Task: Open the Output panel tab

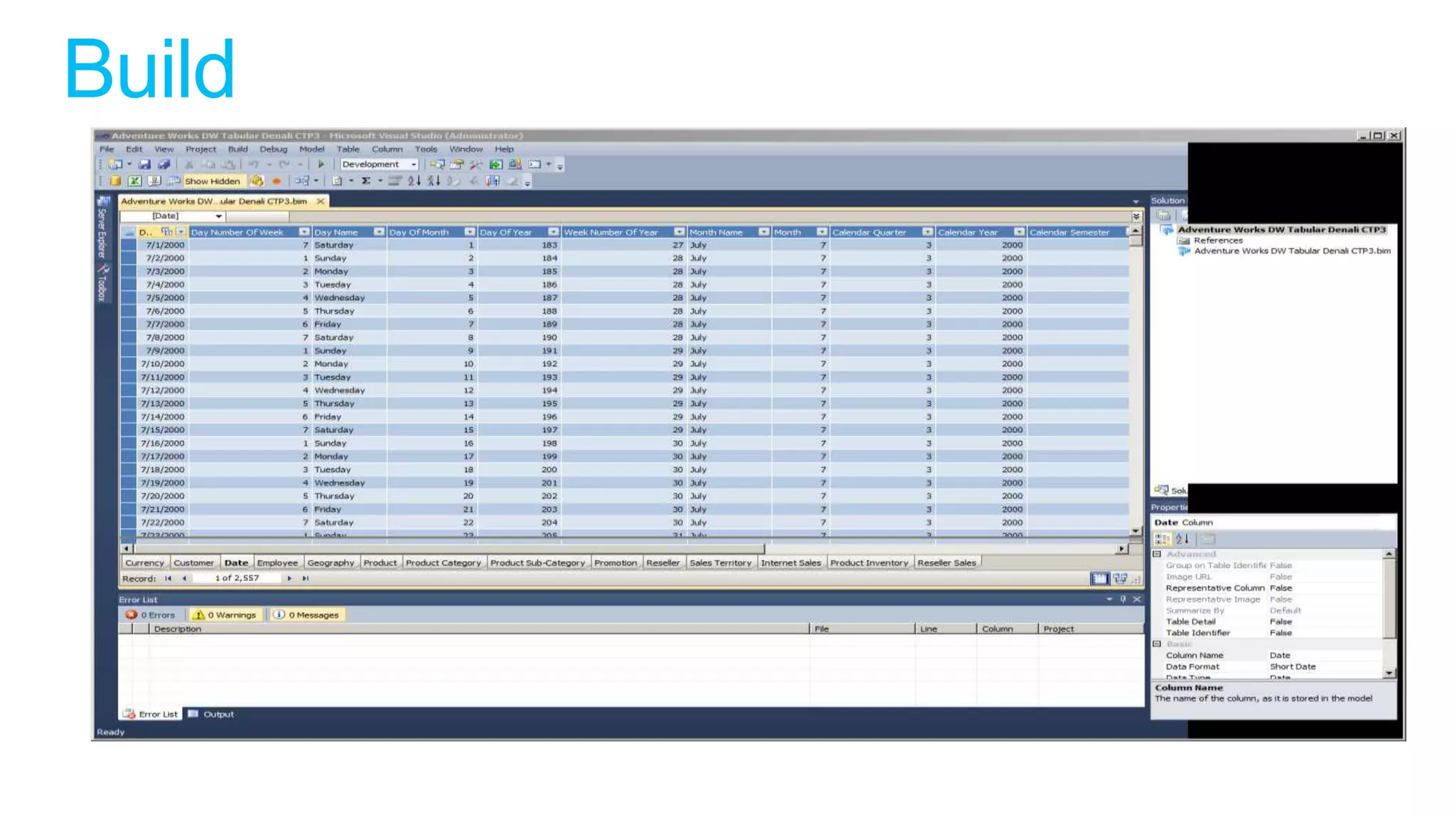Action: [212, 714]
